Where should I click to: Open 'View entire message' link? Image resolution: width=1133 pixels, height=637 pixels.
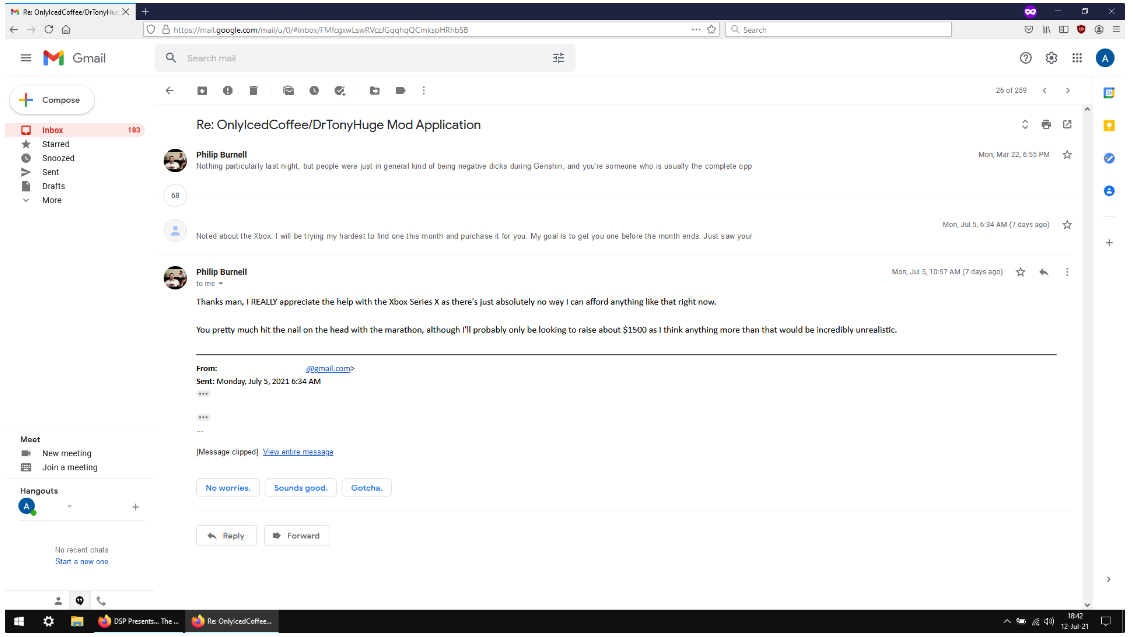298,452
